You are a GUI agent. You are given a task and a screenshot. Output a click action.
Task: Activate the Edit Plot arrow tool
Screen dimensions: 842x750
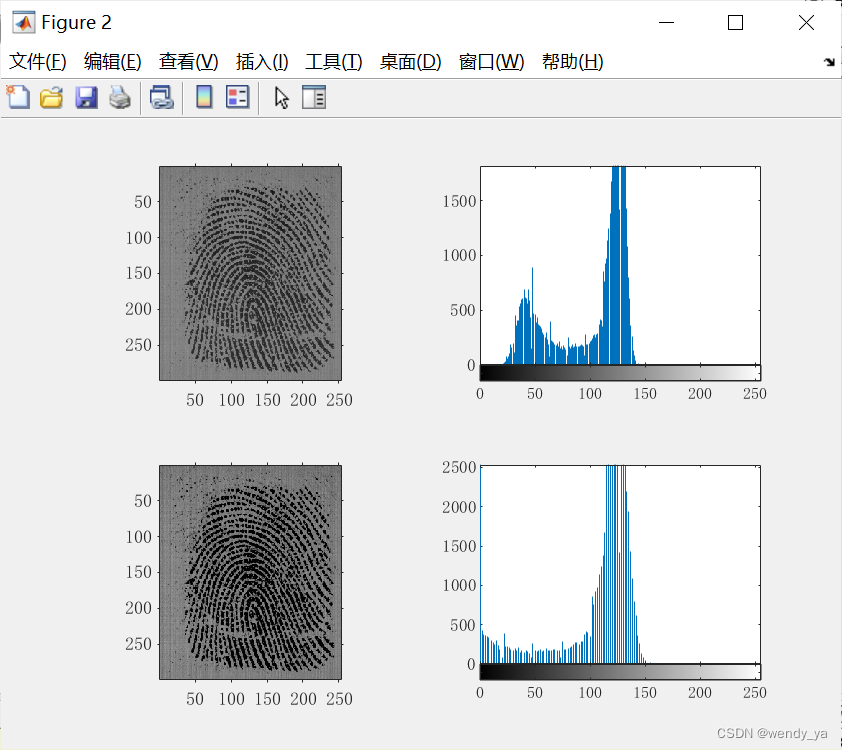281,98
